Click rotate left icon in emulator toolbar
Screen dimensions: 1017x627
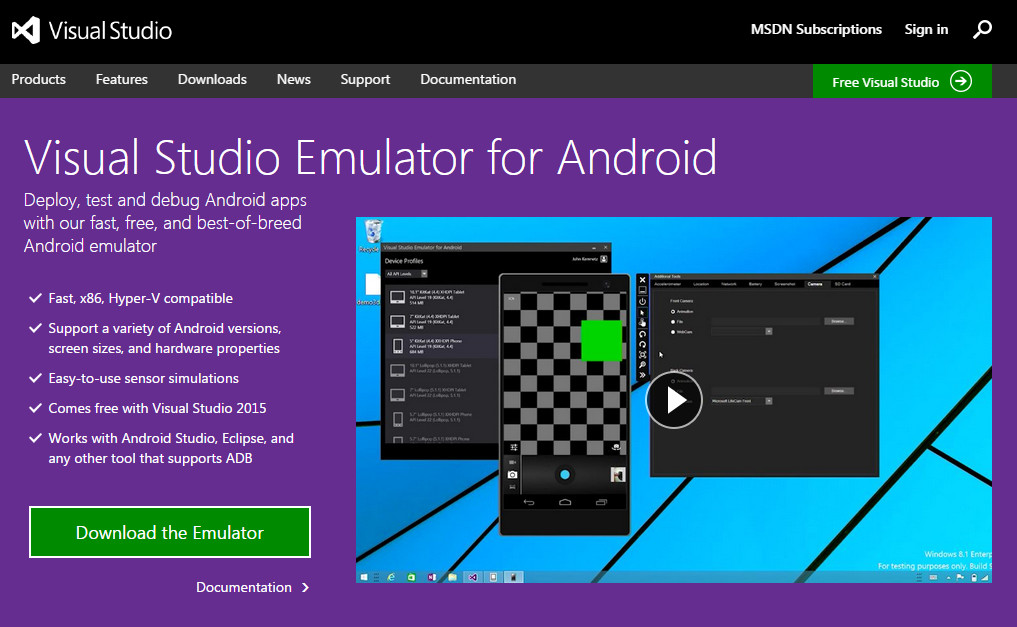pyautogui.click(x=643, y=334)
